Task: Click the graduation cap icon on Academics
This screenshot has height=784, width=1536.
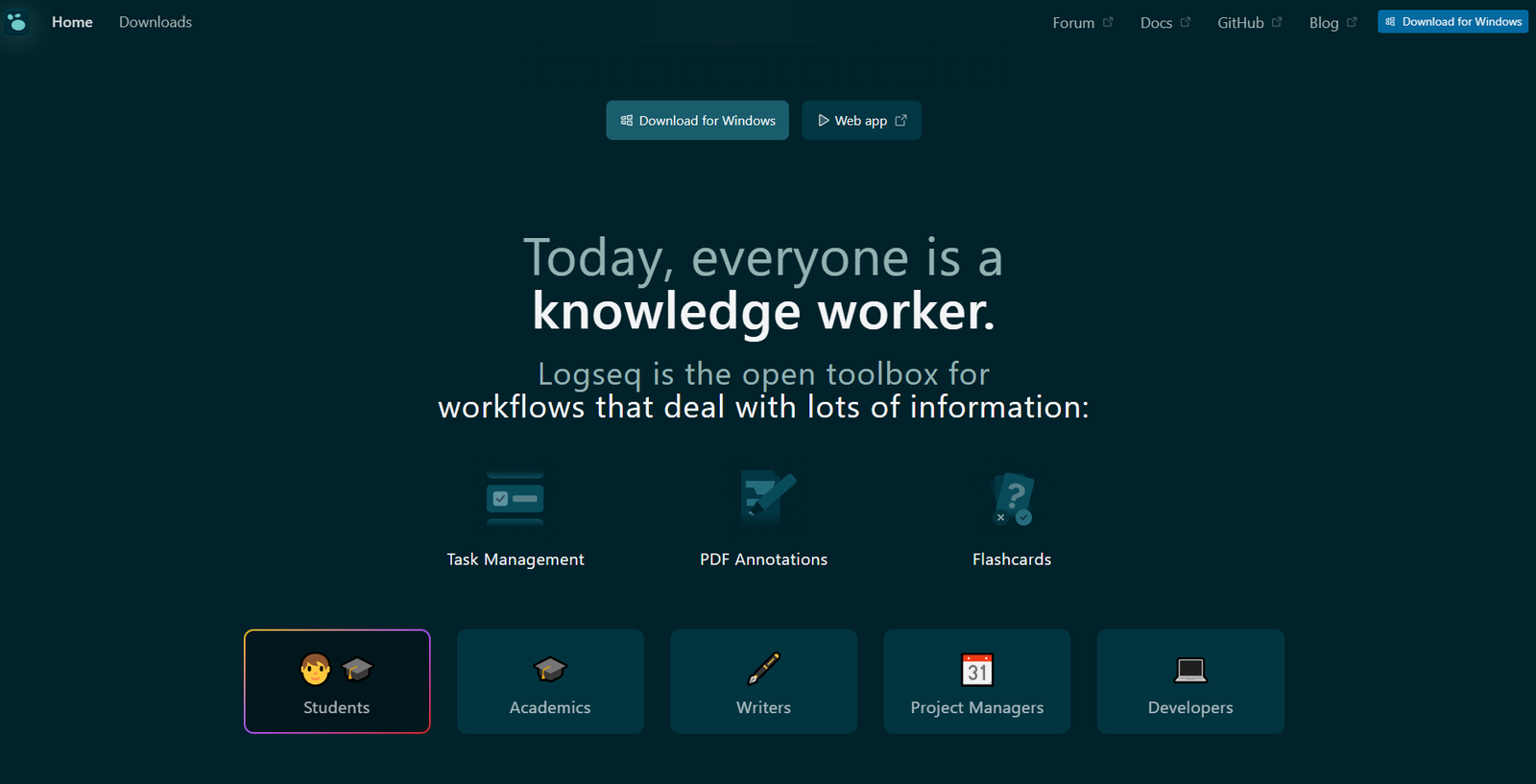Action: coord(550,669)
